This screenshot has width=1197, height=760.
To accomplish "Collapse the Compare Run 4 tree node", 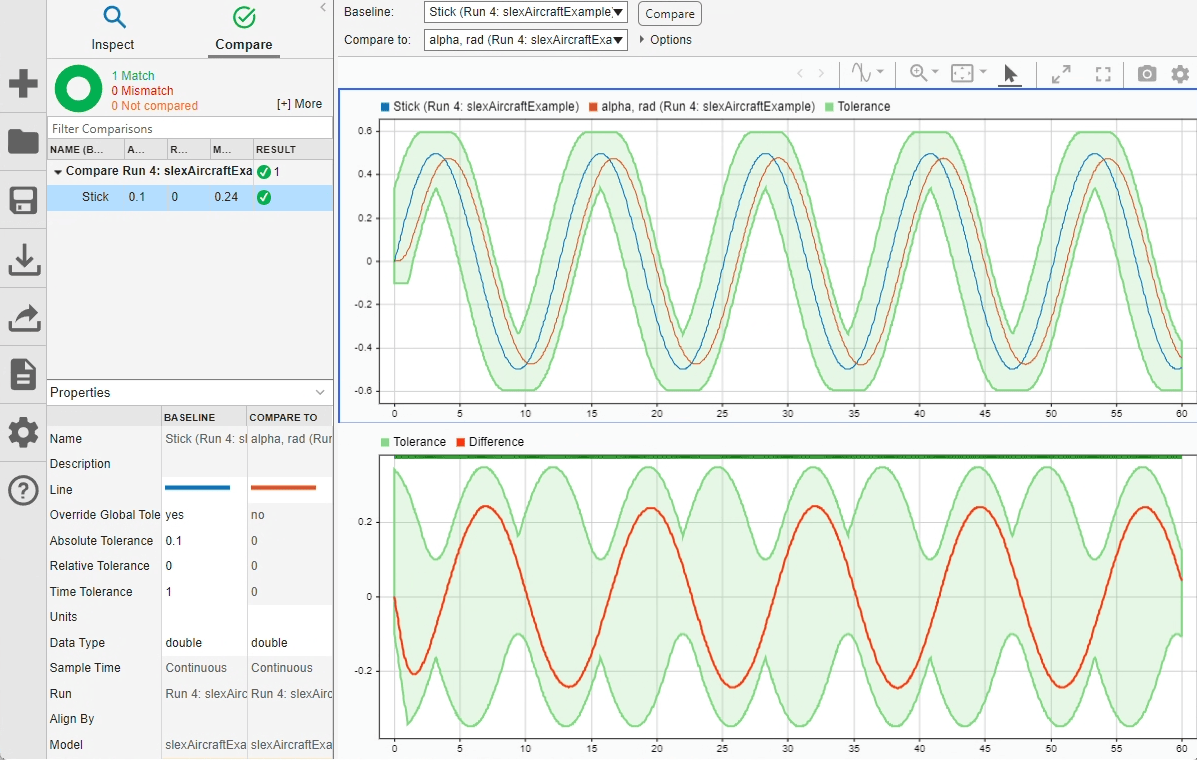I will (58, 172).
